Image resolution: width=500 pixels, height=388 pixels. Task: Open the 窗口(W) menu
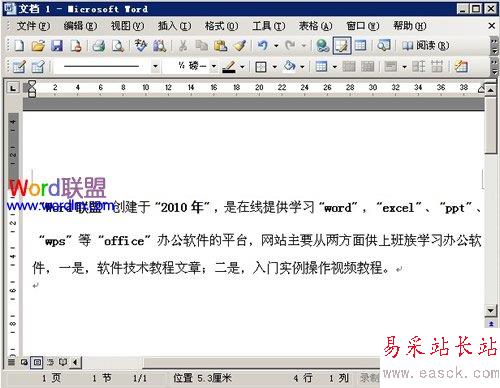tap(363, 26)
